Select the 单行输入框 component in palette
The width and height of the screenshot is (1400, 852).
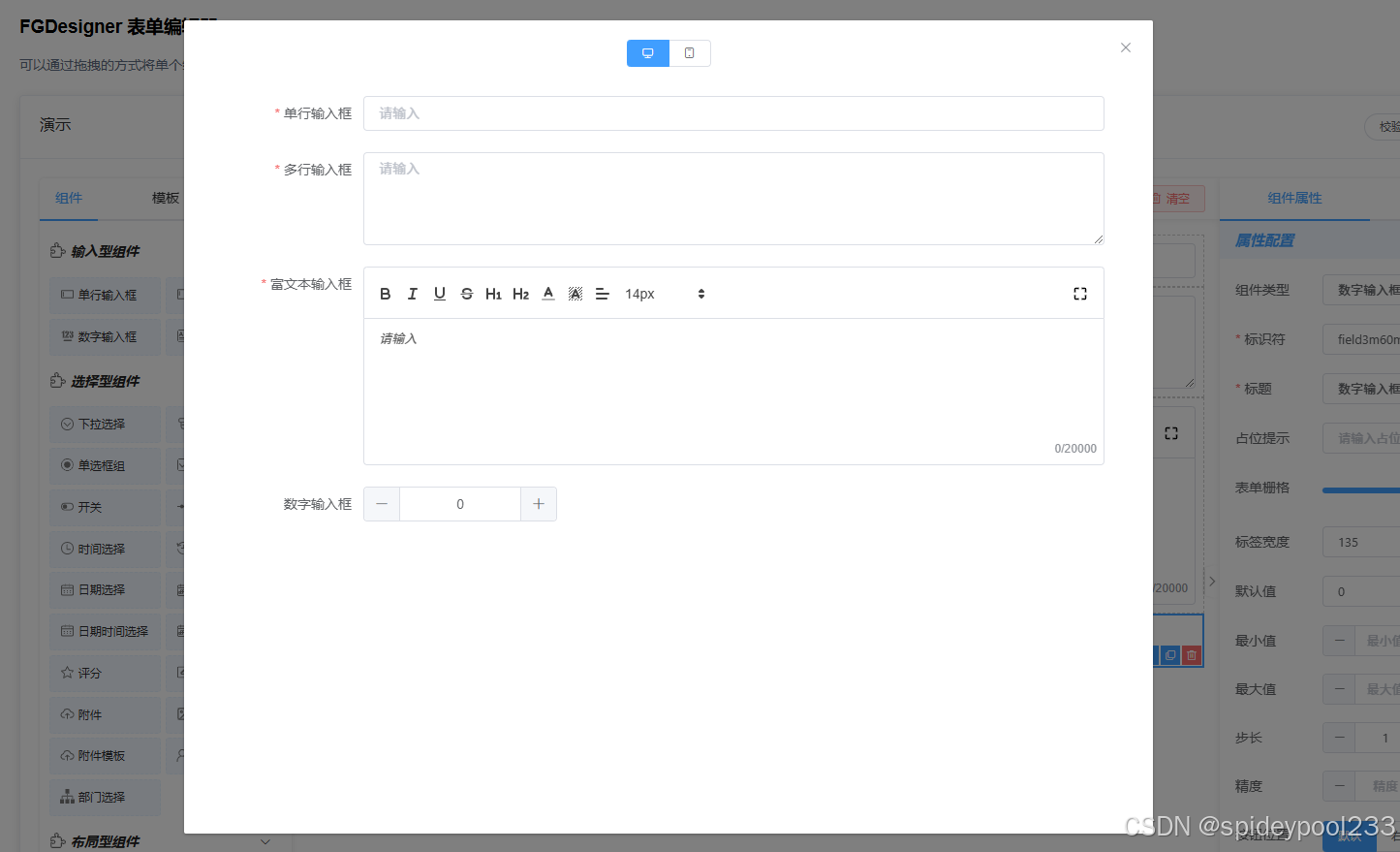click(105, 295)
